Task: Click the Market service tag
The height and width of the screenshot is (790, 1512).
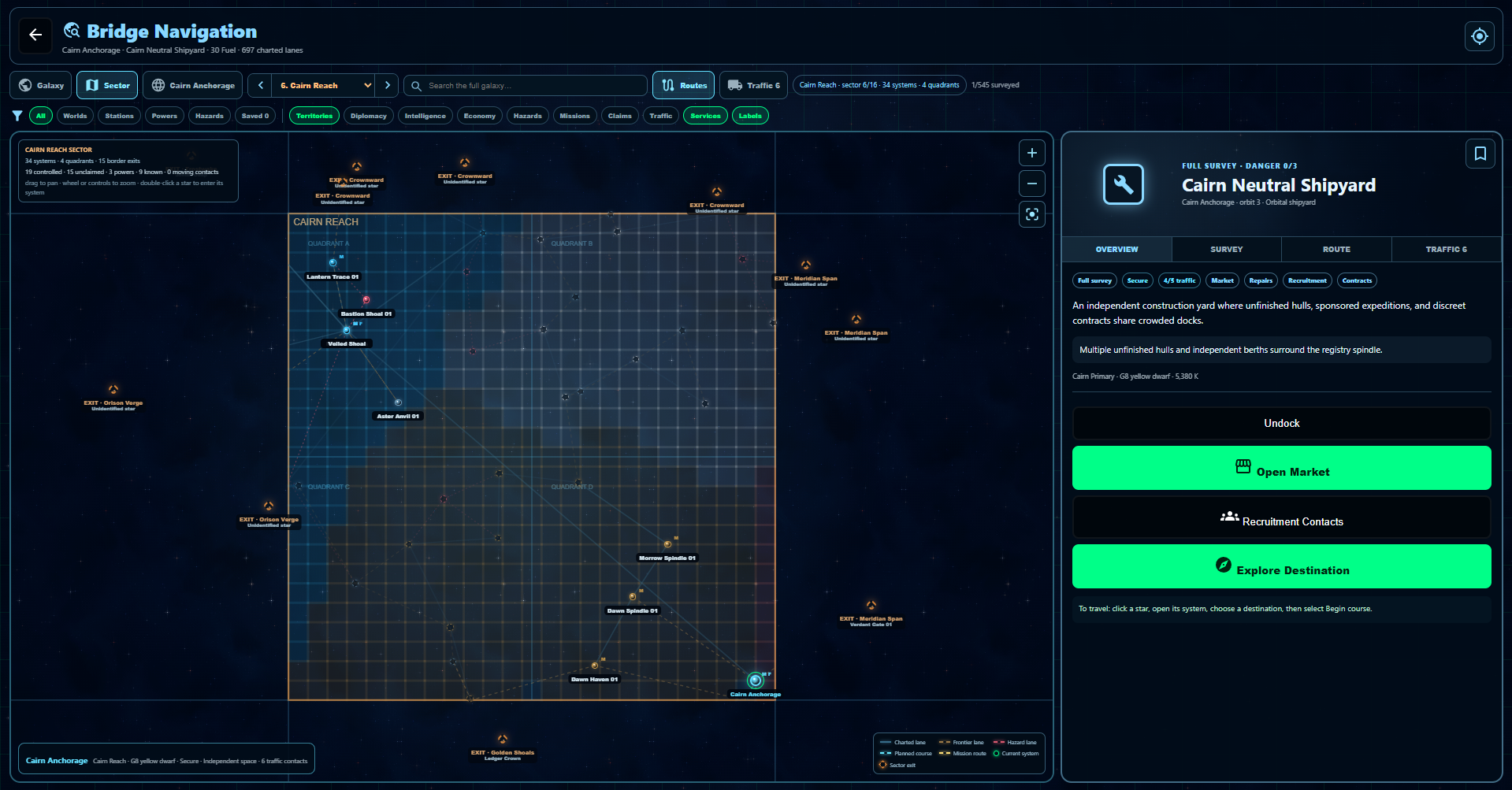Action: click(x=1222, y=280)
